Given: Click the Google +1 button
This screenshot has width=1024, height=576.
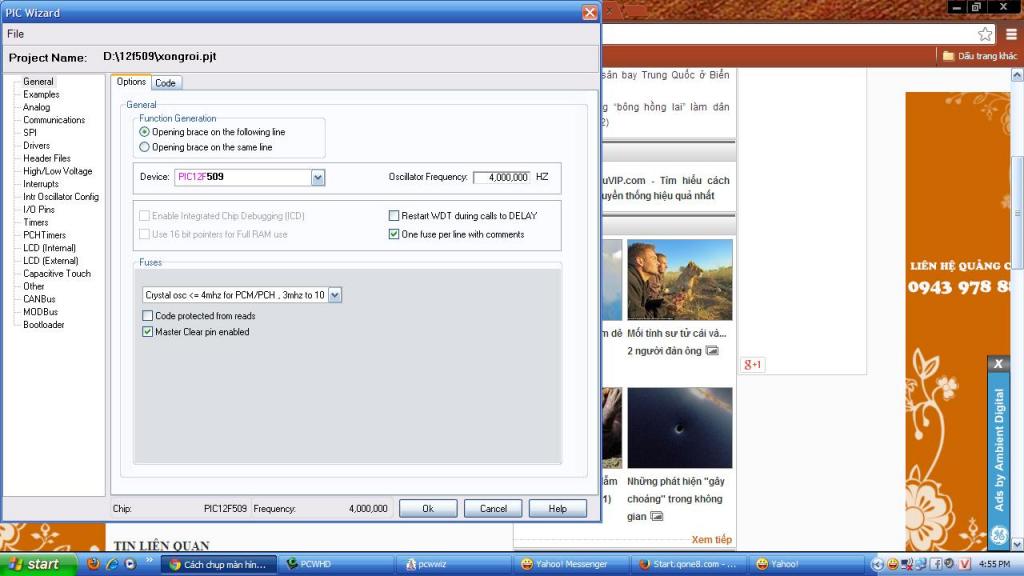Looking at the screenshot, I should click(752, 364).
